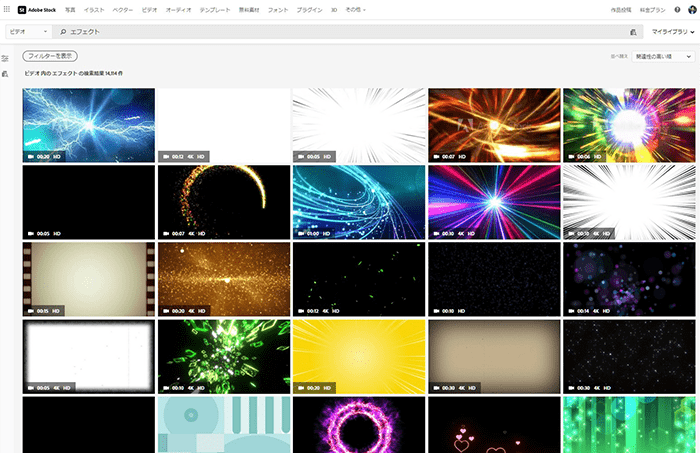Click the find similar icon in left sidebar
The image size is (700, 453).
tap(6, 74)
